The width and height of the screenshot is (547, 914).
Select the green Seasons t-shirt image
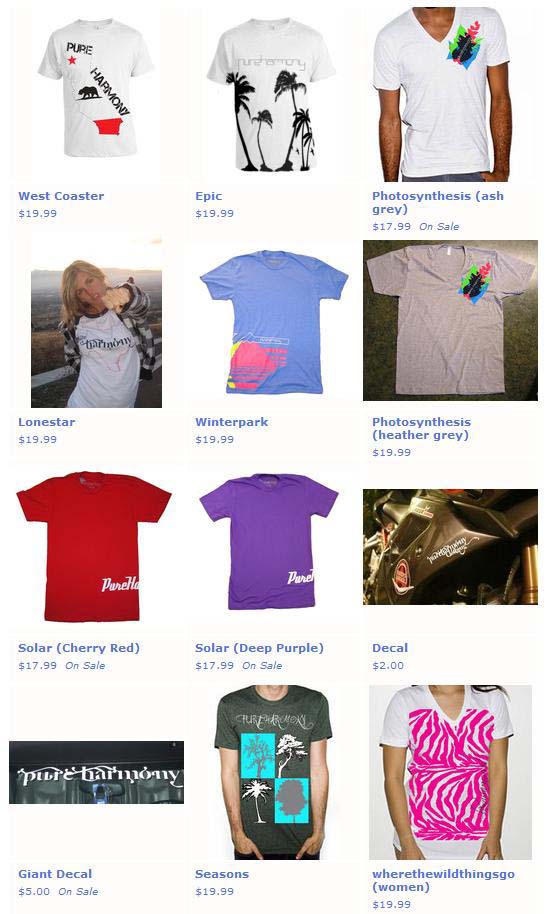pos(272,772)
